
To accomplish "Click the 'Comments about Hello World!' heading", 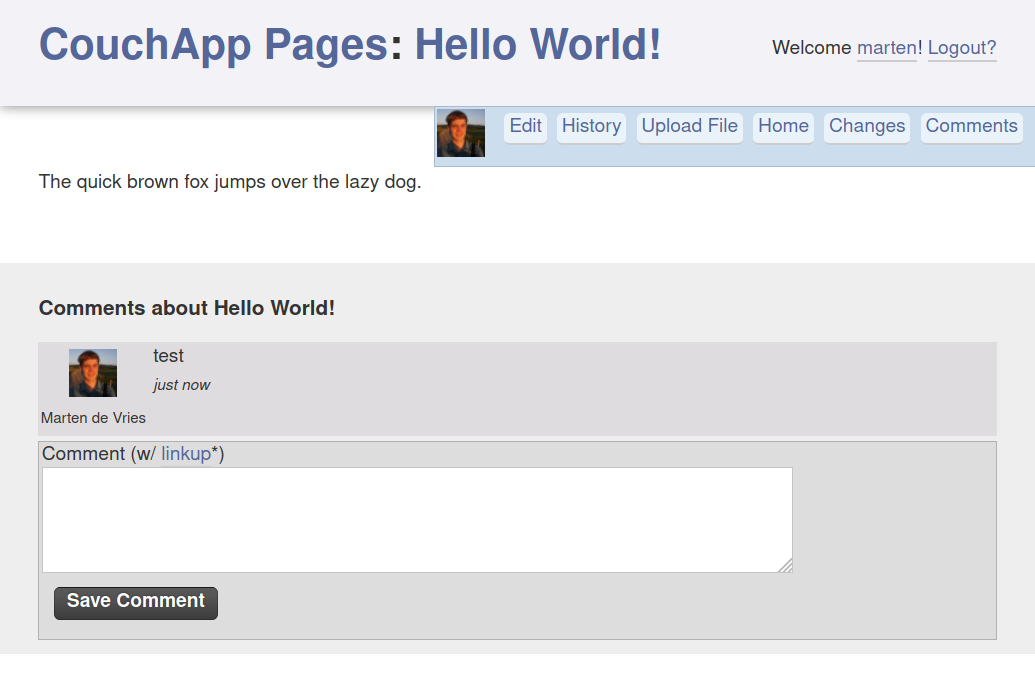I will tap(187, 308).
